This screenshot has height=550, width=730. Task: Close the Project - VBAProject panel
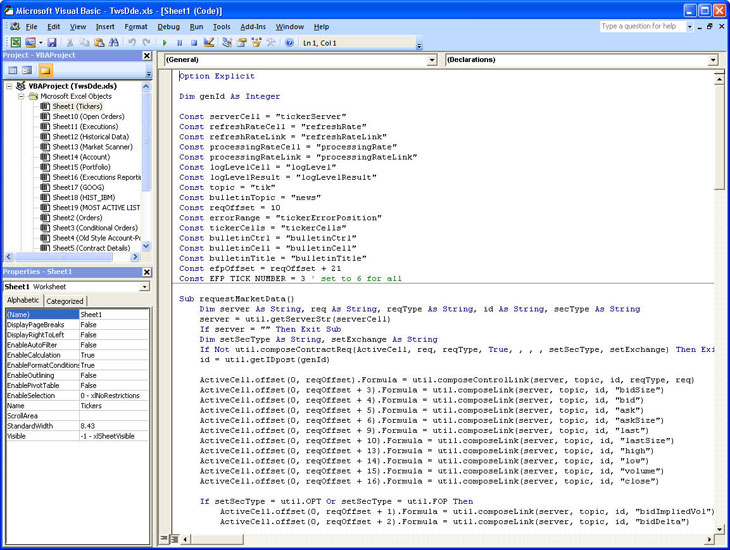(147, 55)
